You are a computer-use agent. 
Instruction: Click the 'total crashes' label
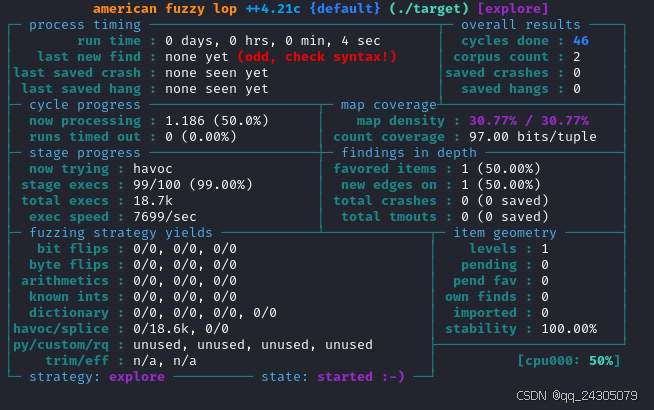(x=385, y=201)
